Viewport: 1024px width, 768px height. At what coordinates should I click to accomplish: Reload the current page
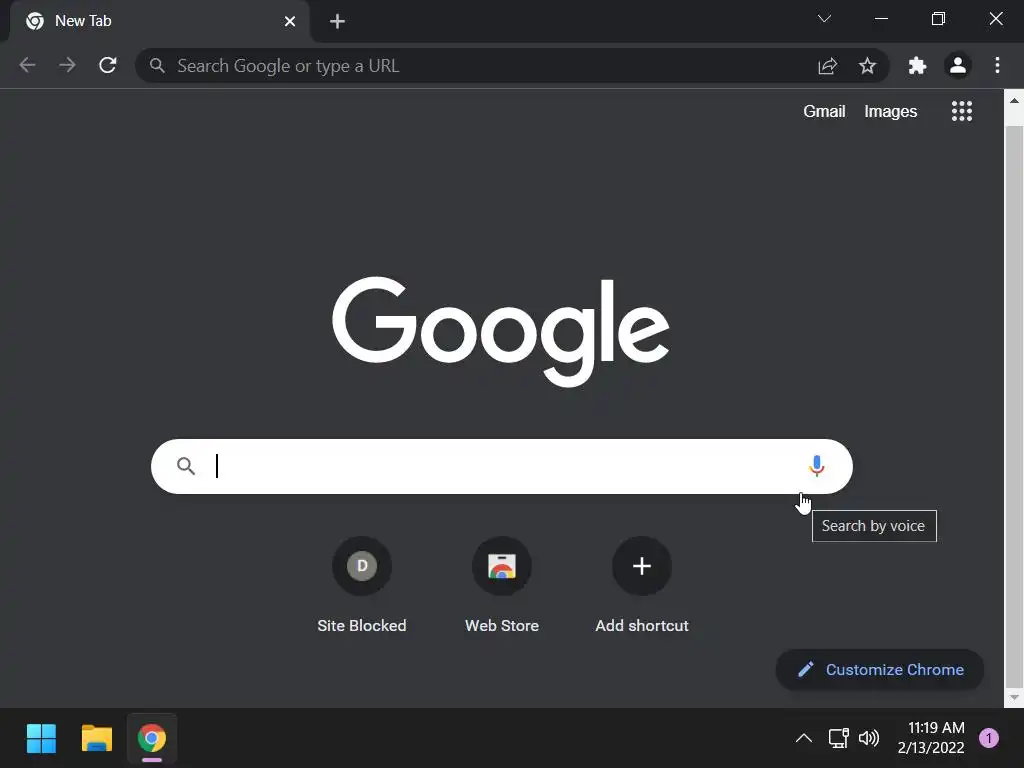pyautogui.click(x=108, y=65)
